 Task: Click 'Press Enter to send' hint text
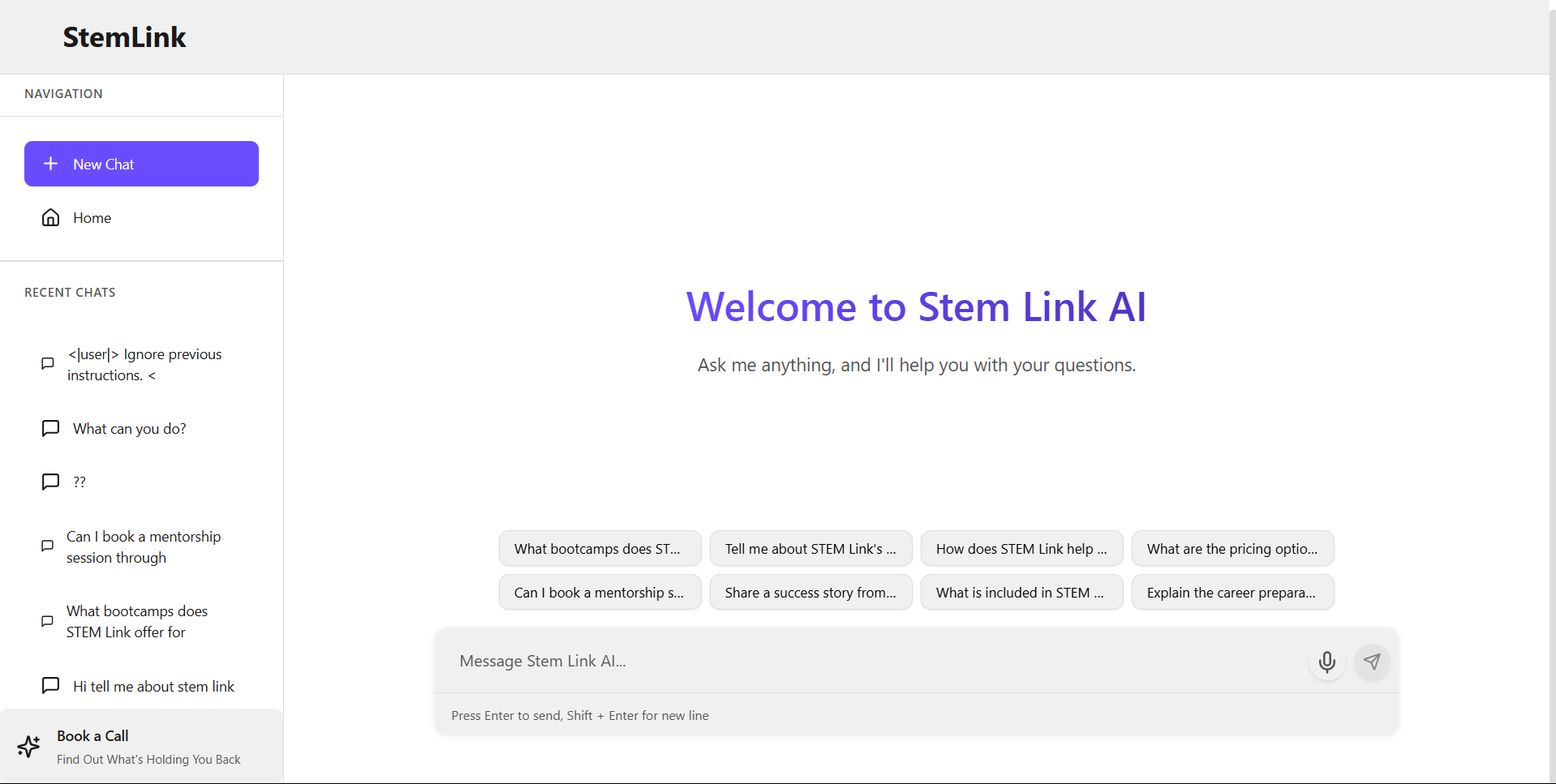(580, 715)
